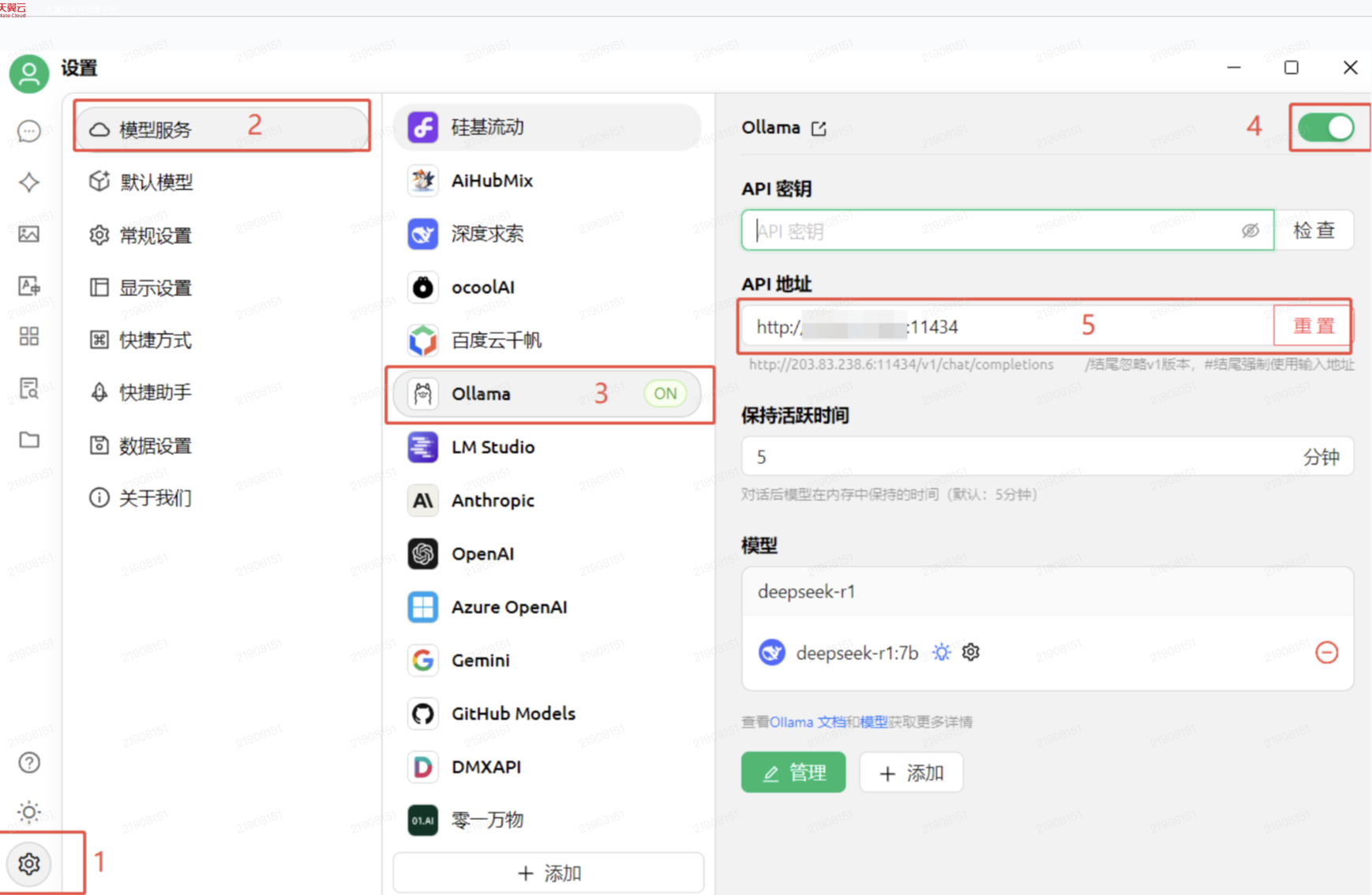Click the 重置 API address button
Viewport: 1372px width, 895px height.
1314,326
